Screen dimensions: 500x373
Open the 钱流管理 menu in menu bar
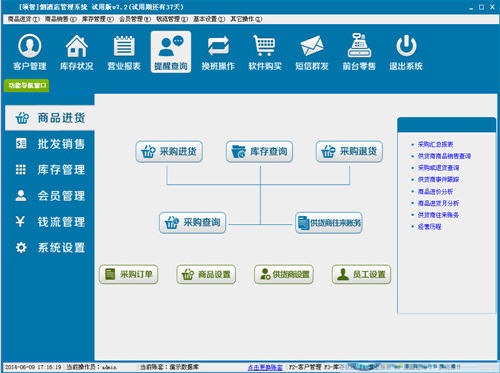[x=172, y=19]
